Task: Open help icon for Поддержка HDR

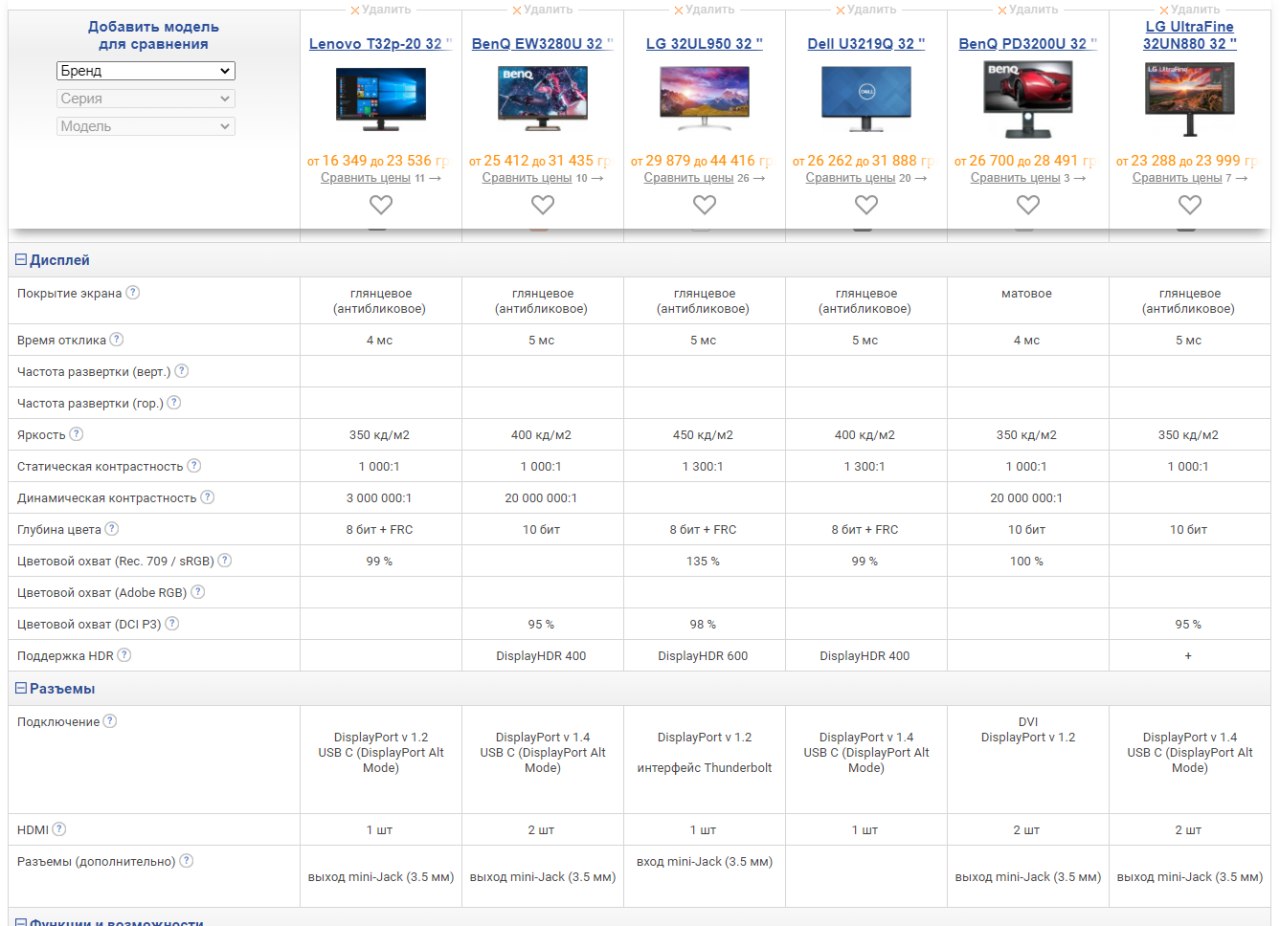Action: [124, 655]
